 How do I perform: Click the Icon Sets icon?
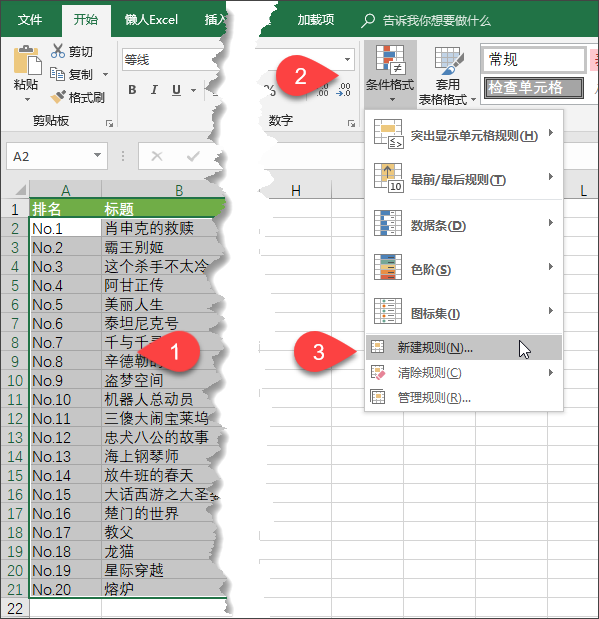pos(388,311)
